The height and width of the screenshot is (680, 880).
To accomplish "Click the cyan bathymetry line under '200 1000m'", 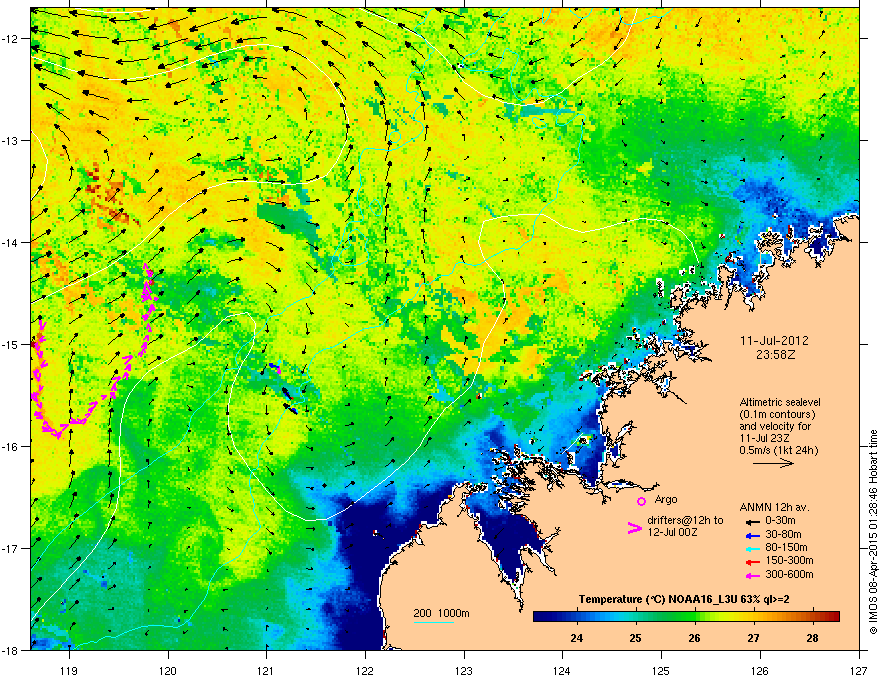I will (434, 622).
